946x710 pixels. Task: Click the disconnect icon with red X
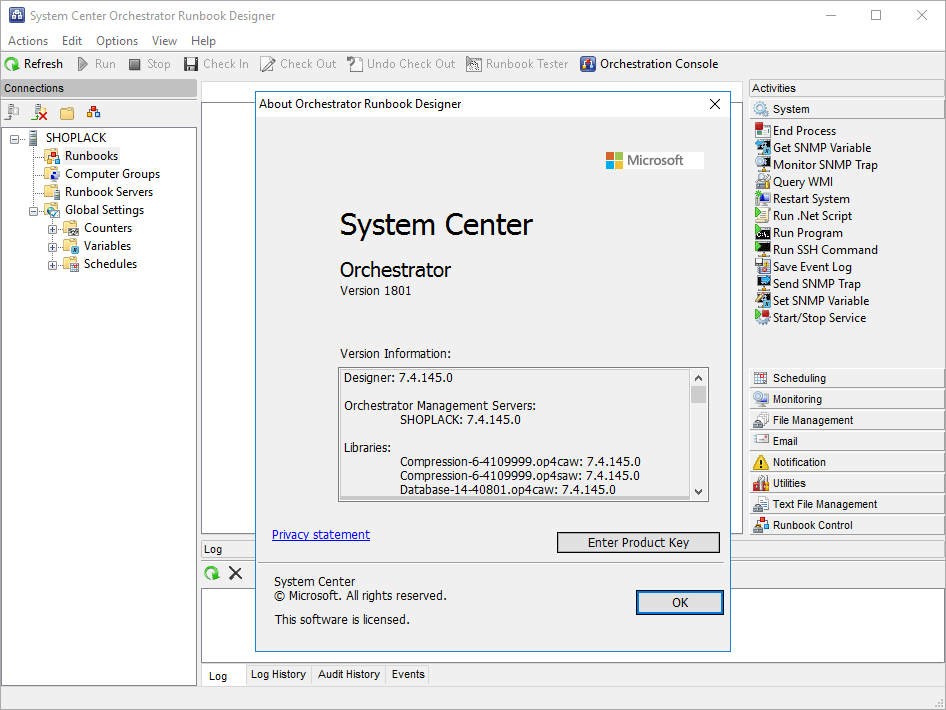click(40, 112)
